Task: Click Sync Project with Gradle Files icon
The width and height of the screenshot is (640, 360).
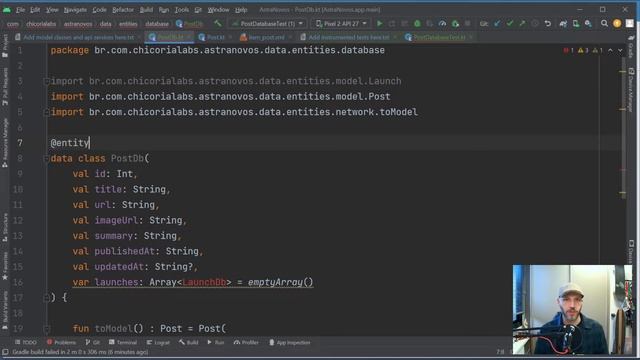Action: tap(563, 24)
